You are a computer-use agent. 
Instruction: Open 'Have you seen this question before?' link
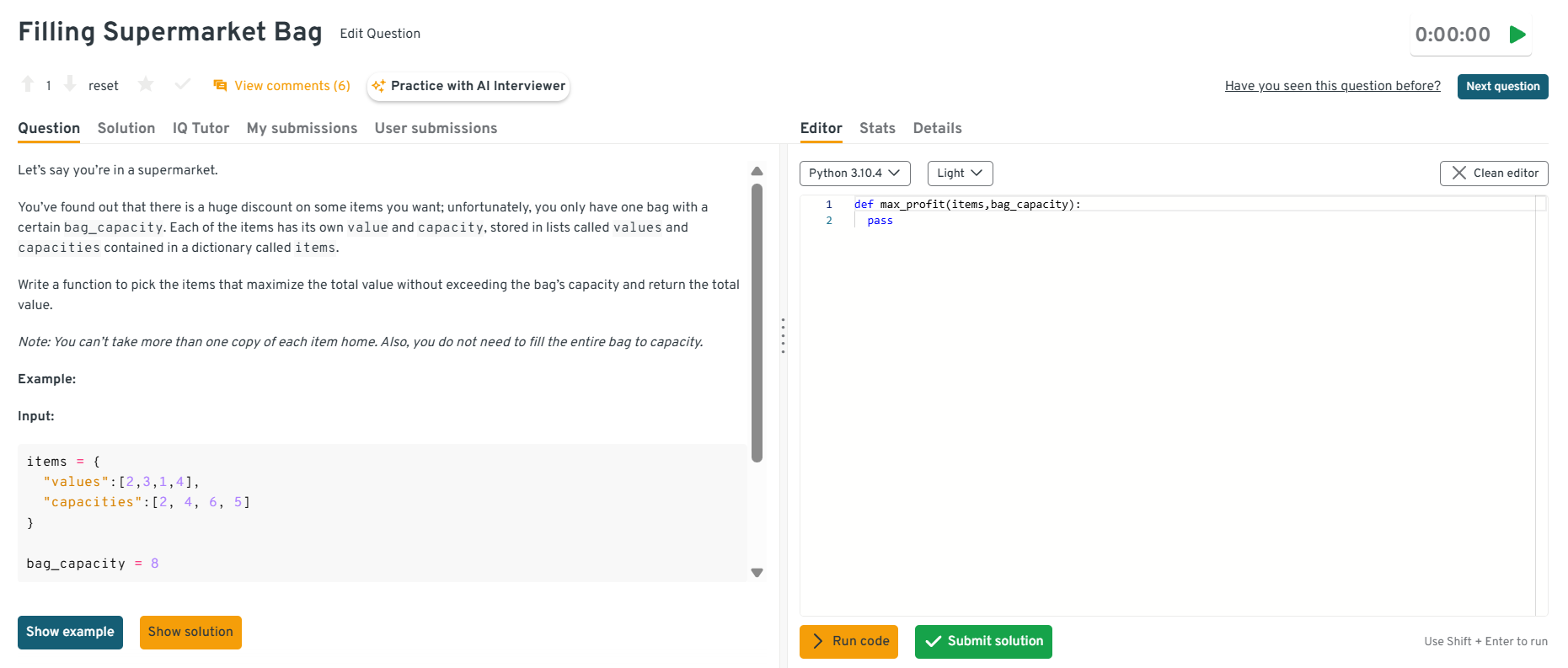click(1332, 86)
